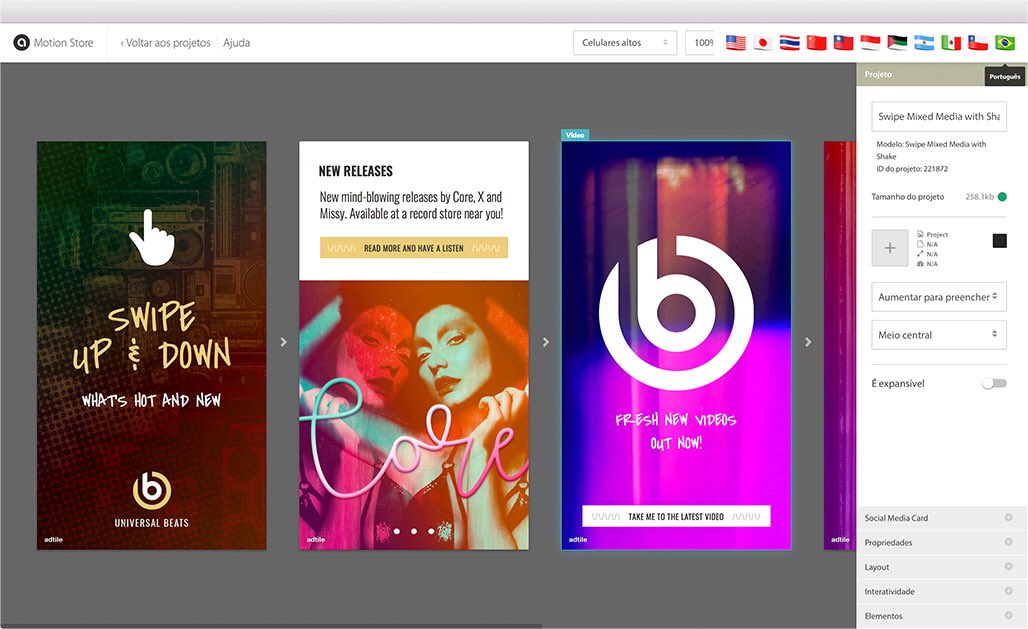Click Read More and Have a Listen button

coord(414,248)
